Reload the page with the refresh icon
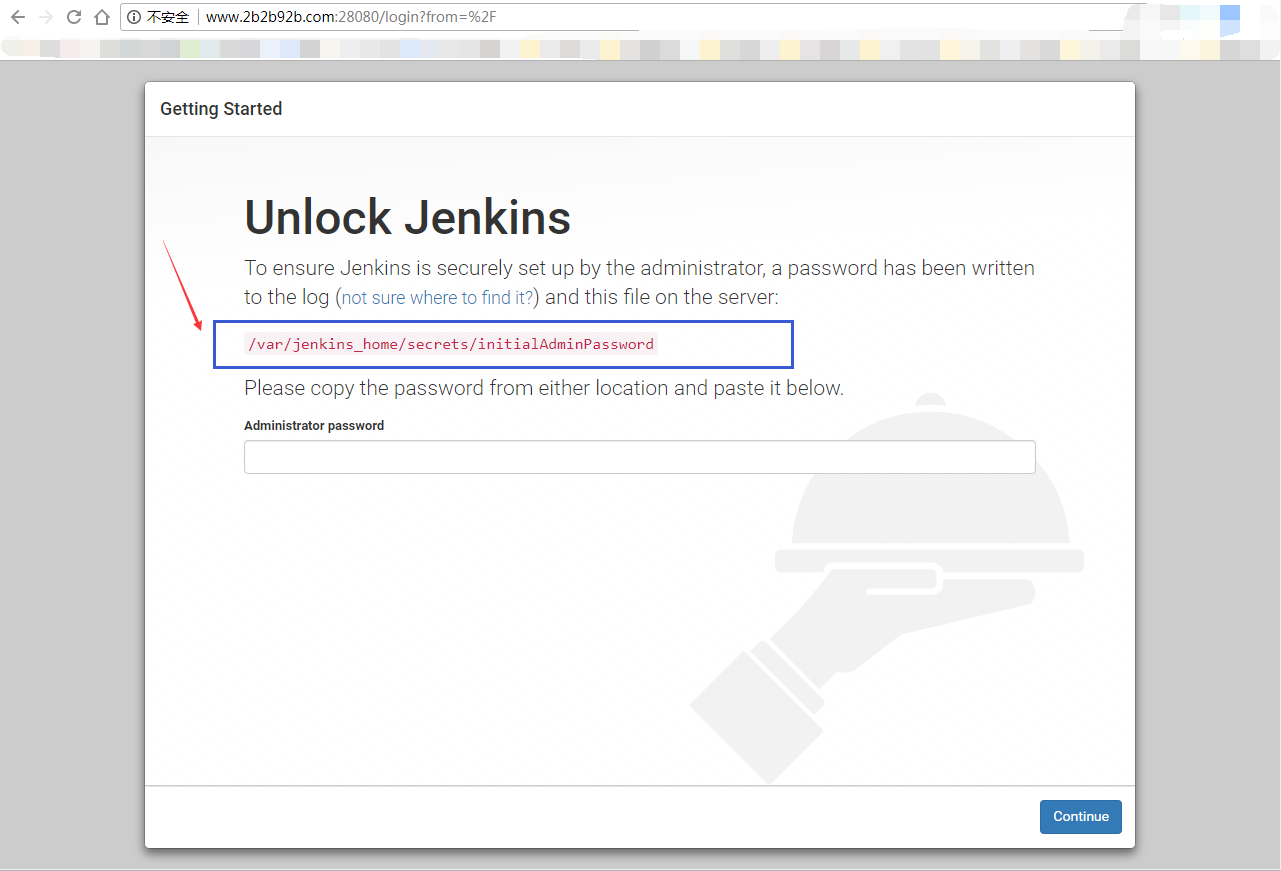 (73, 17)
